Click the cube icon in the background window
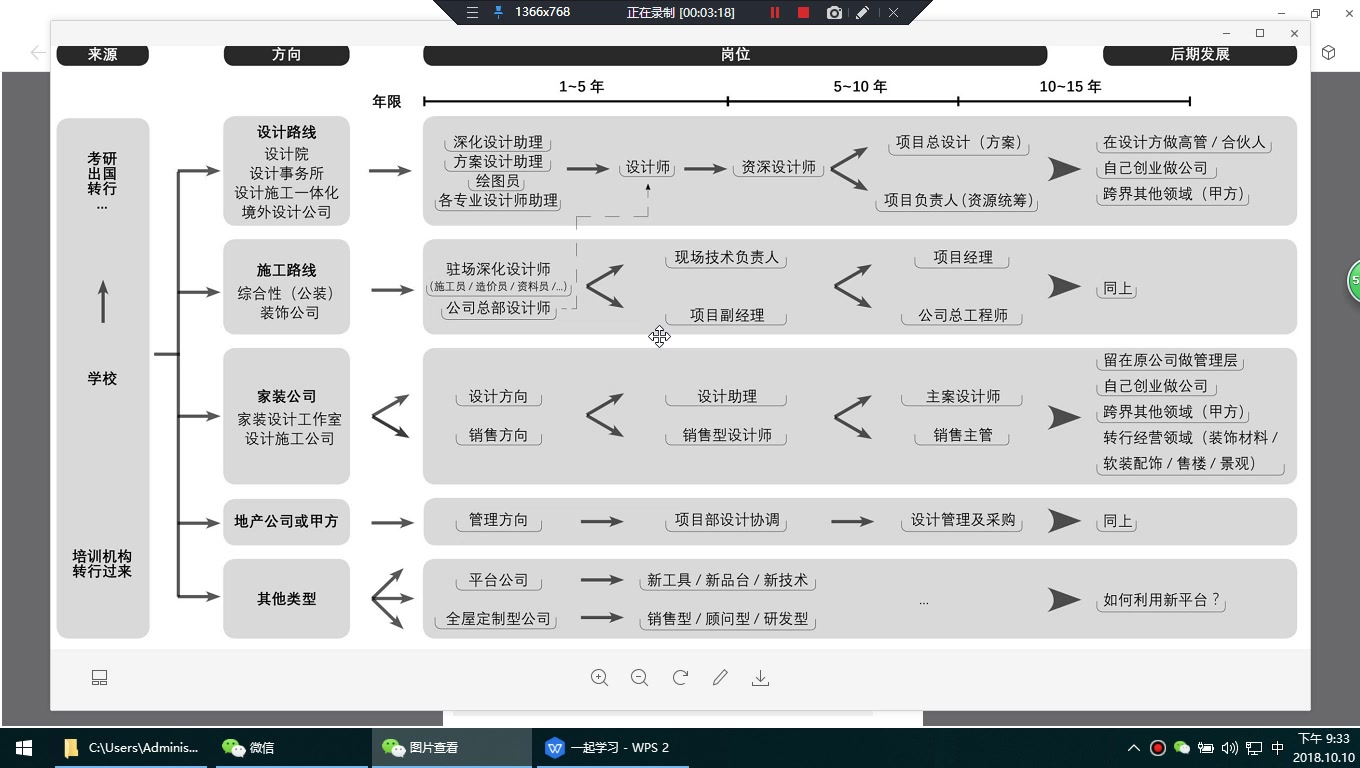1360x768 pixels. click(1329, 53)
